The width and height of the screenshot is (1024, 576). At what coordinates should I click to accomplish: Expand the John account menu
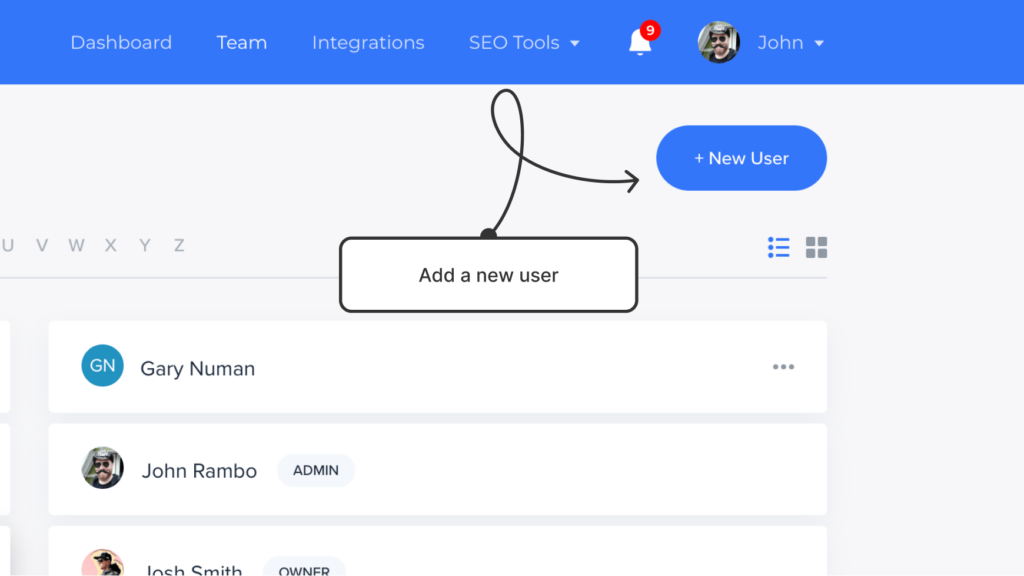pos(791,42)
